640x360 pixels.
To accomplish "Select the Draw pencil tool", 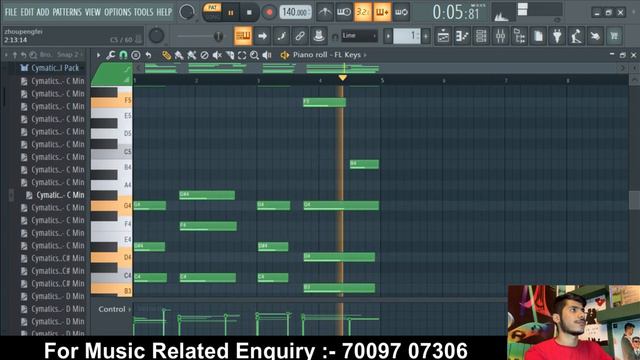I will click(x=166, y=55).
